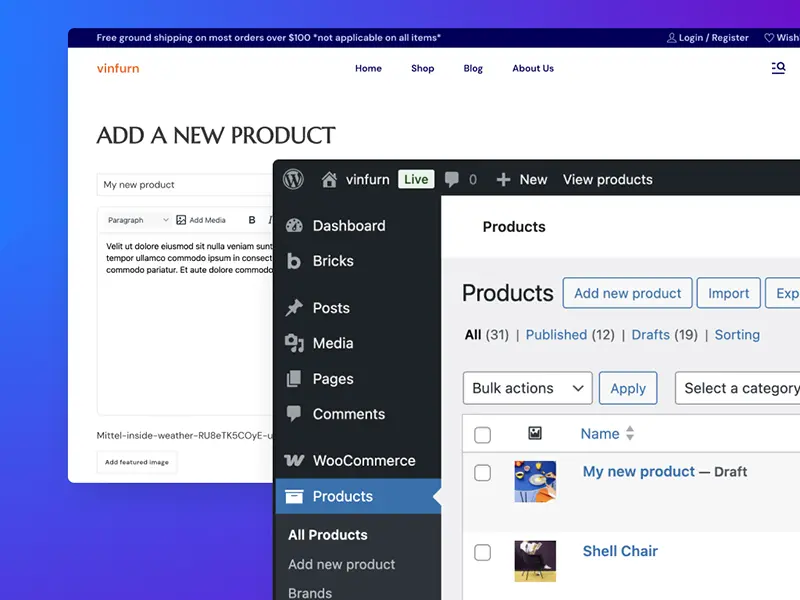This screenshot has height=600, width=800.
Task: Click the Media library icon
Action: pos(294,343)
